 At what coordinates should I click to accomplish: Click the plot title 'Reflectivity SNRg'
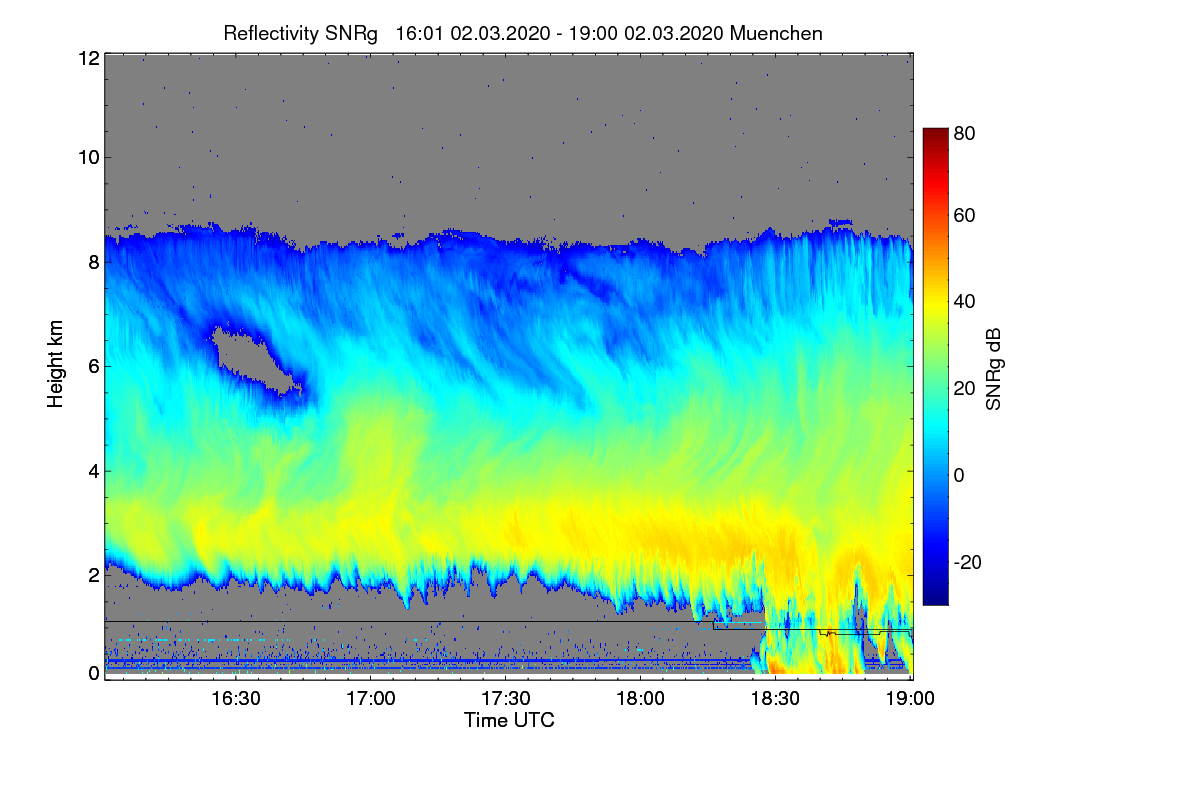coord(300,33)
